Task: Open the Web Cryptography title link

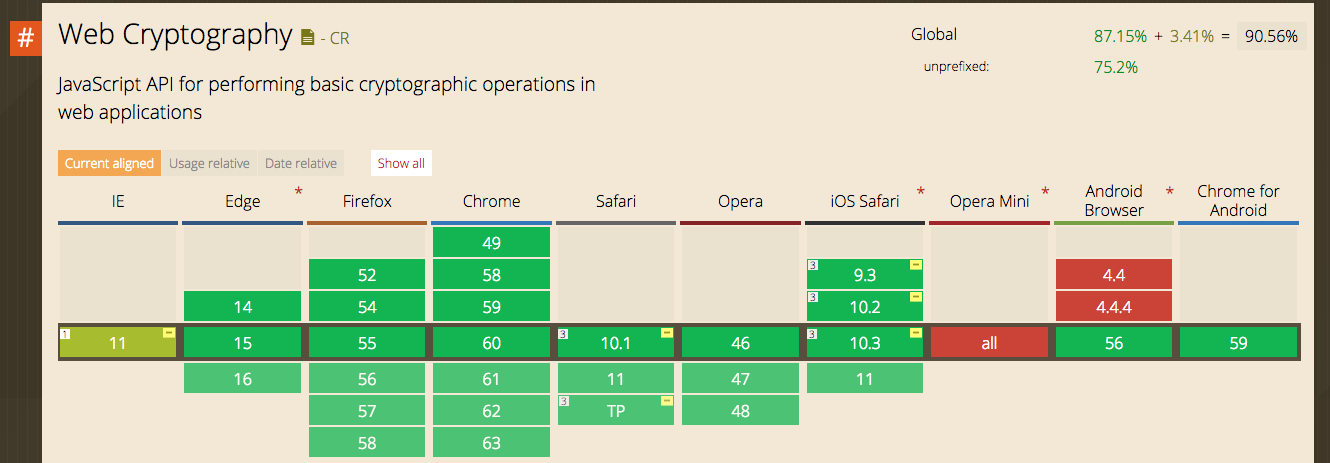Action: pyautogui.click(x=175, y=35)
